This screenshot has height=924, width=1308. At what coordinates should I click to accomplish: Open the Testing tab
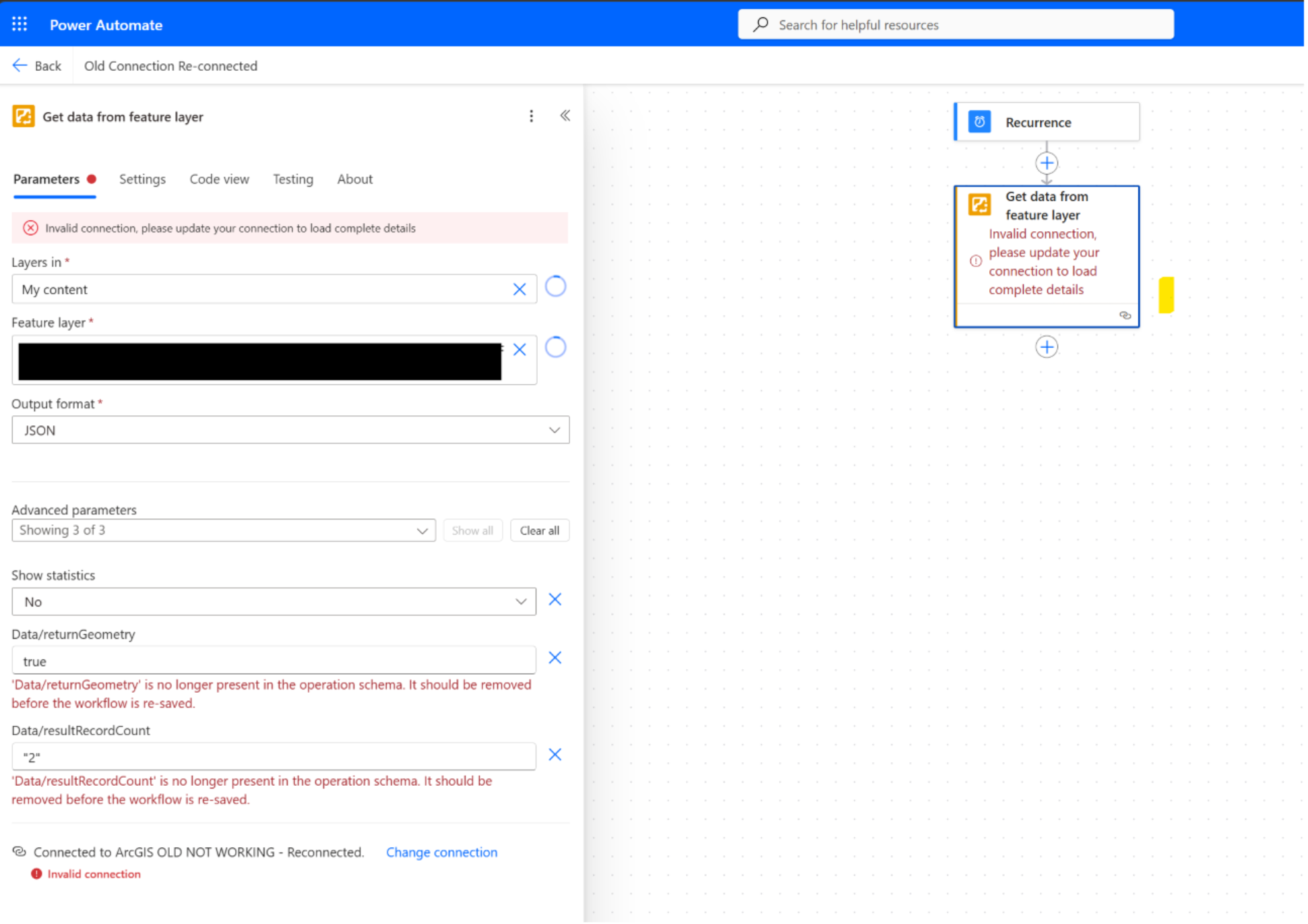point(293,179)
